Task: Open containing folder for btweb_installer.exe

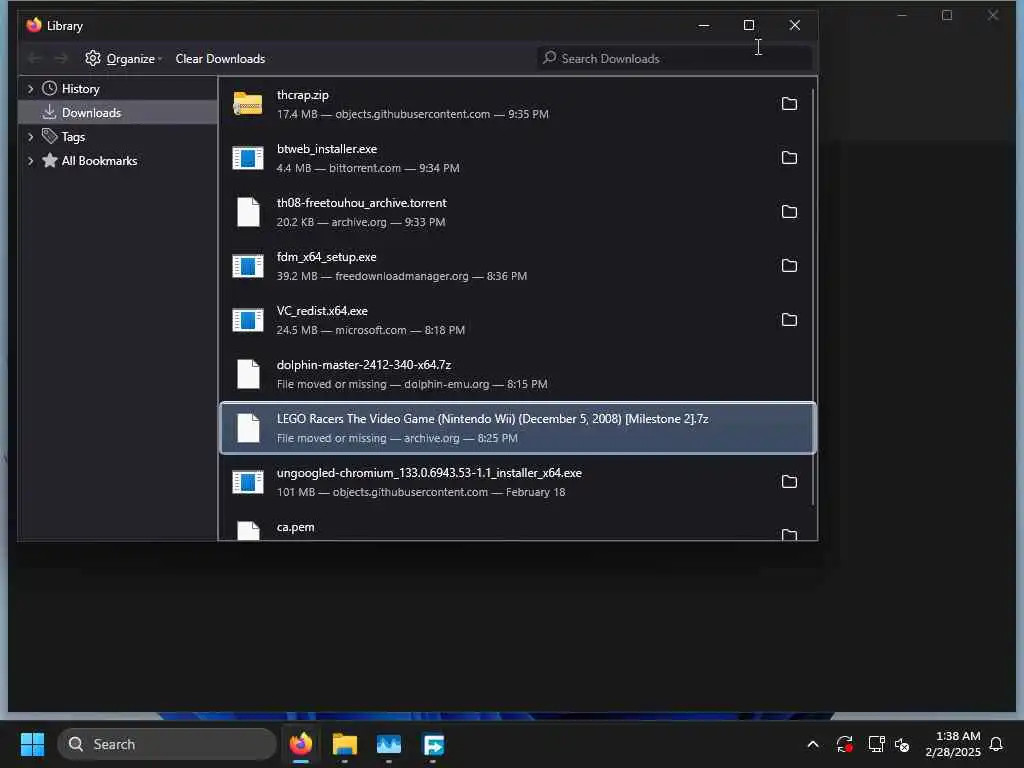Action: (789, 158)
